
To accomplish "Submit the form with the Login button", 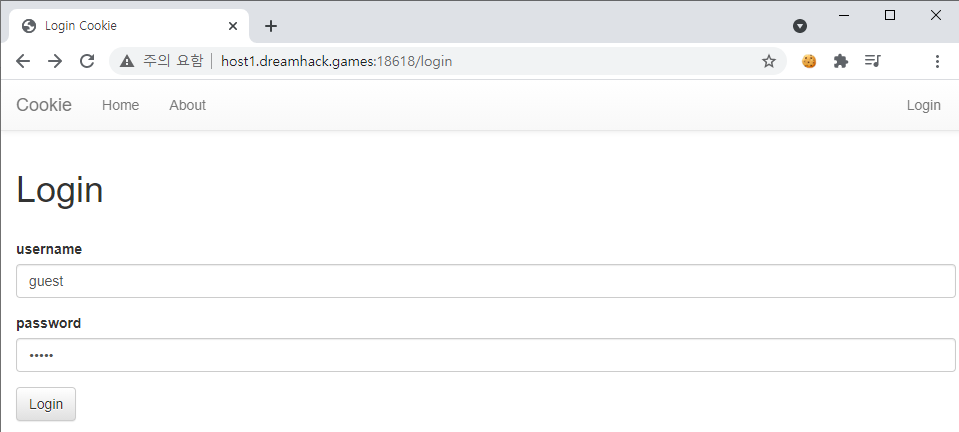I will coord(46,404).
